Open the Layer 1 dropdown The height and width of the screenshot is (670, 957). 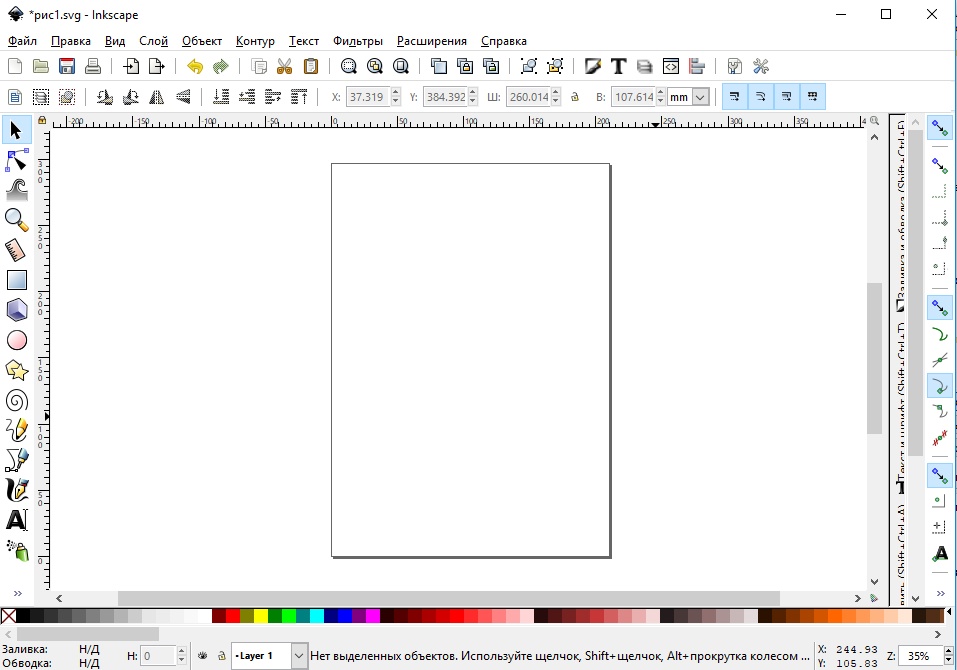[298, 656]
